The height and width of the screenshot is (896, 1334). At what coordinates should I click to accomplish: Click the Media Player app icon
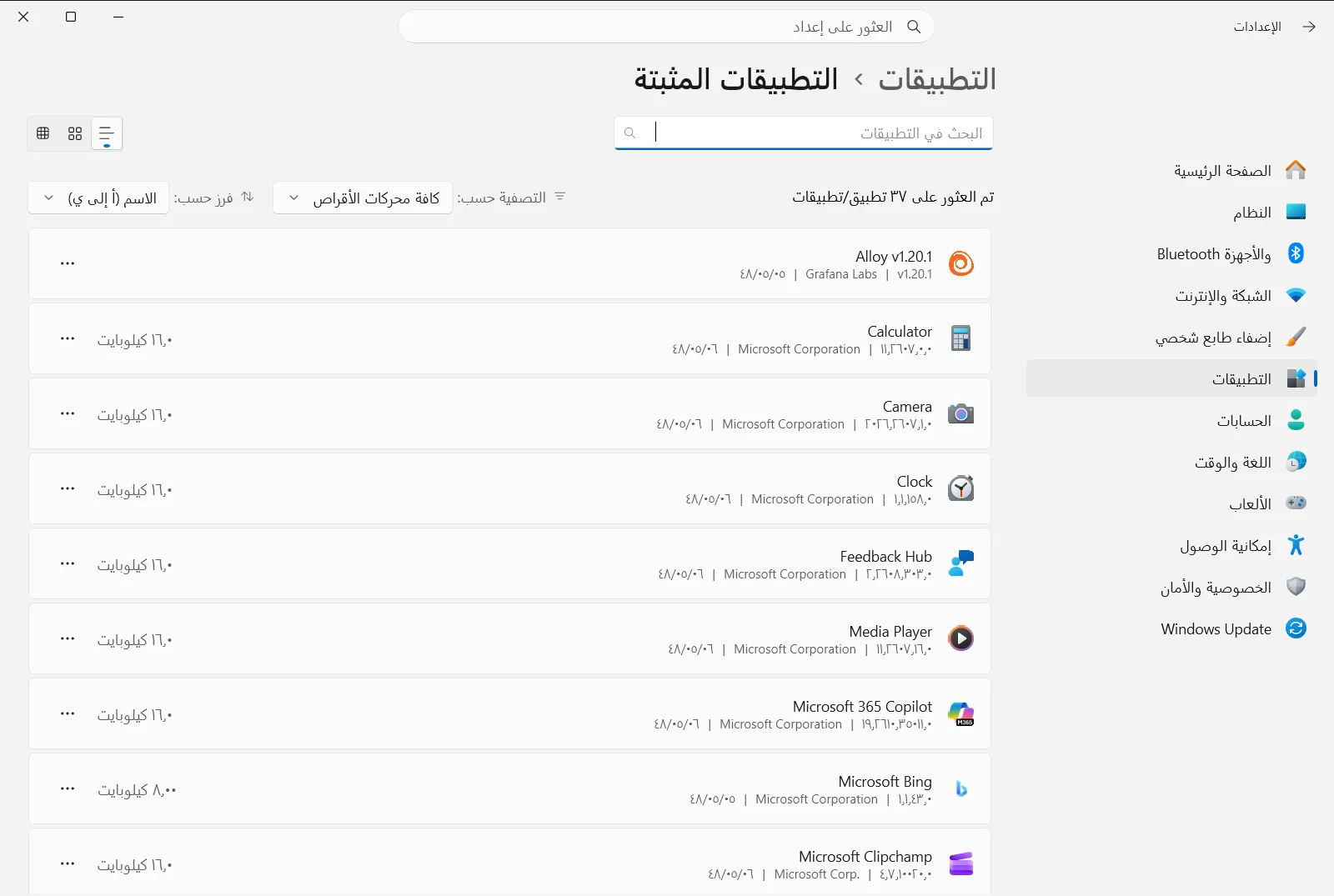click(961, 638)
